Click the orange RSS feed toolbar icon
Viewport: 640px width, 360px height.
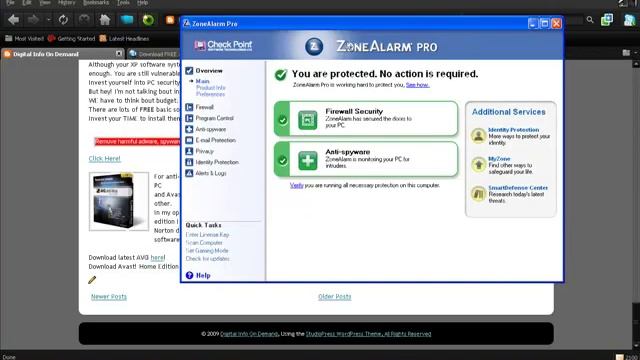(170, 20)
